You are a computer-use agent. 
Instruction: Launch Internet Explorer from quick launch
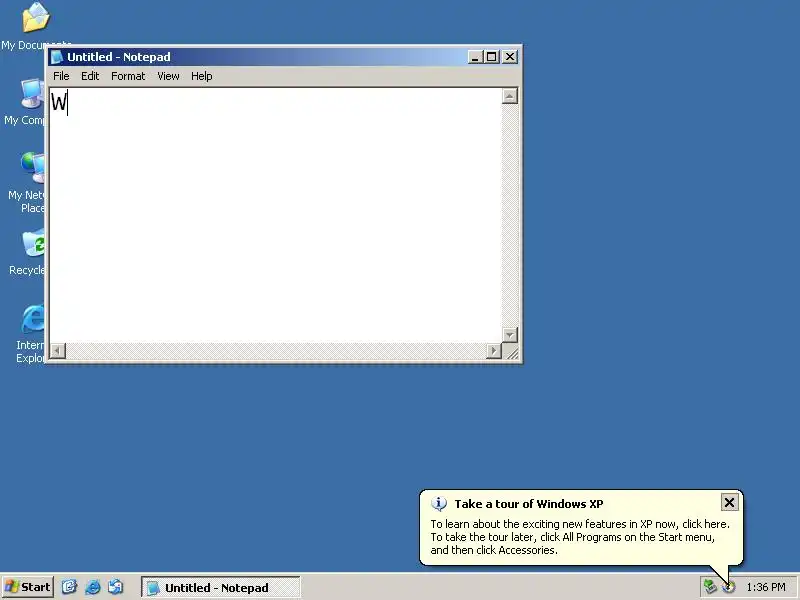(x=92, y=587)
